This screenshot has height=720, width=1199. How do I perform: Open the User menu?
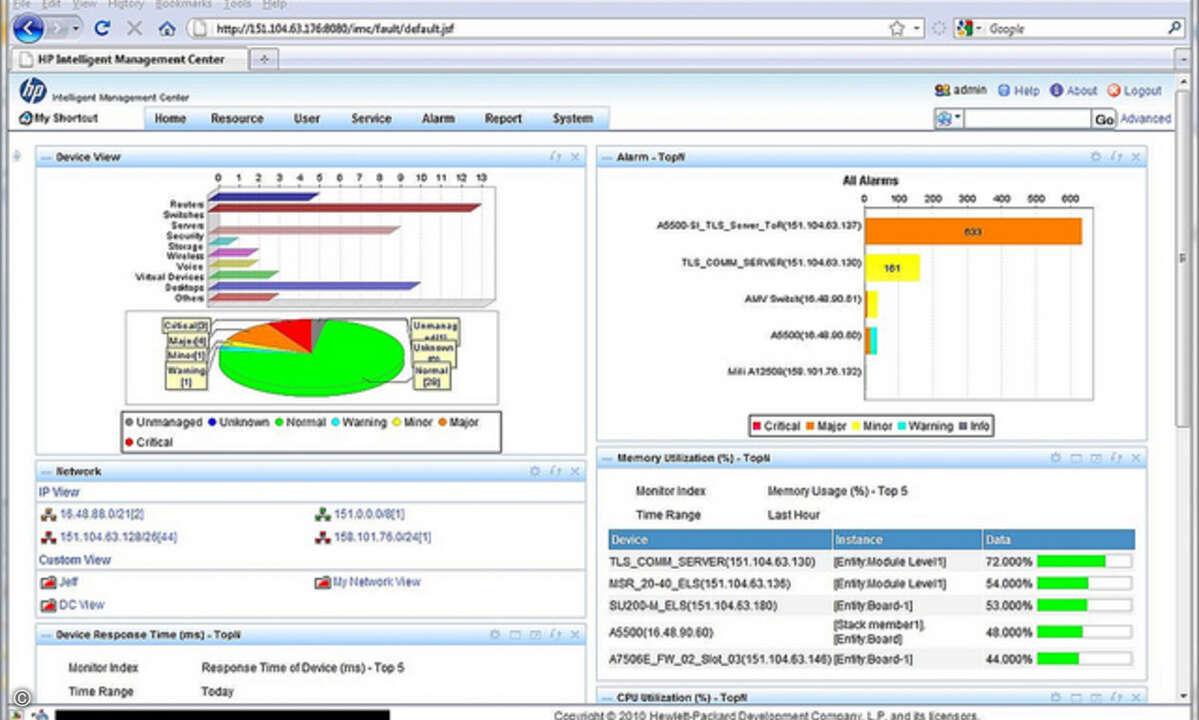tap(307, 118)
